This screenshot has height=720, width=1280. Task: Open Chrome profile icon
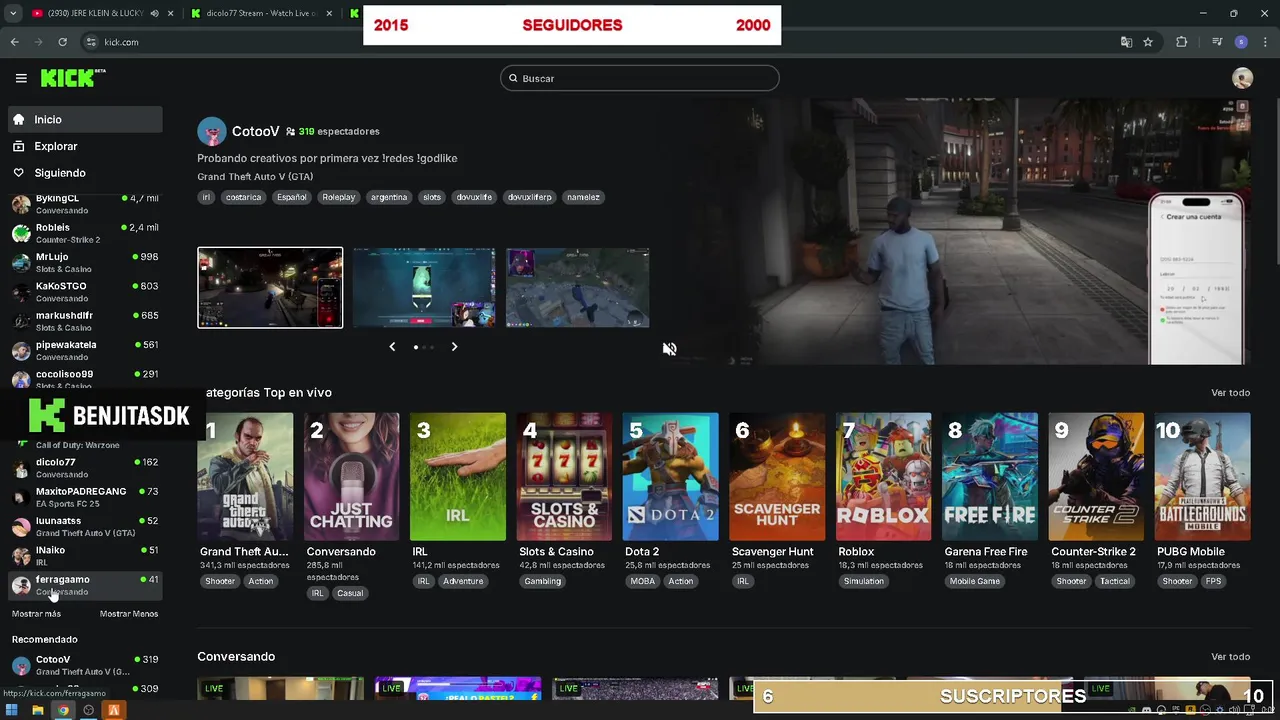pyautogui.click(x=1241, y=42)
